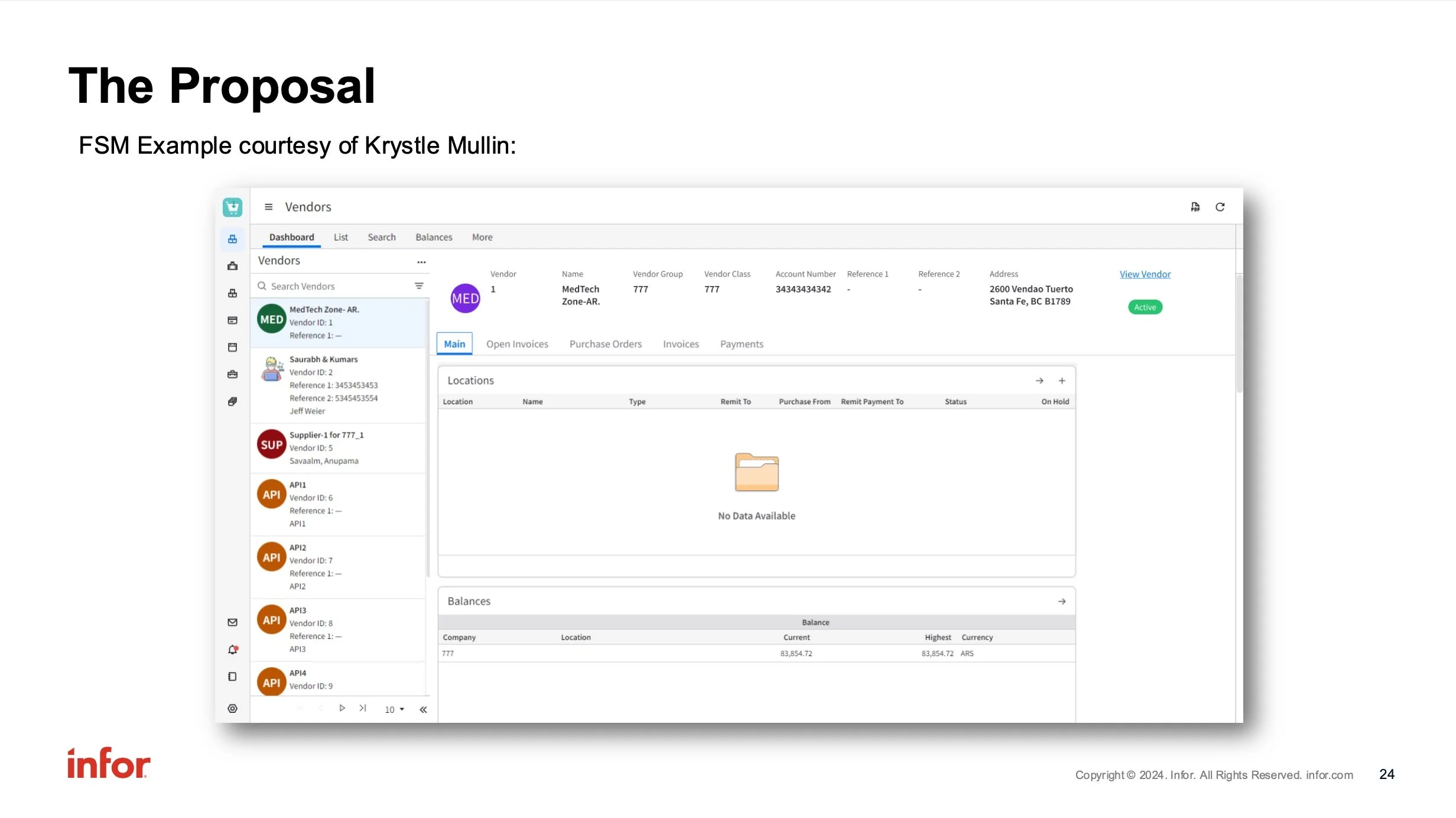
Task: Open the More menu in navigation bar
Action: pos(482,237)
